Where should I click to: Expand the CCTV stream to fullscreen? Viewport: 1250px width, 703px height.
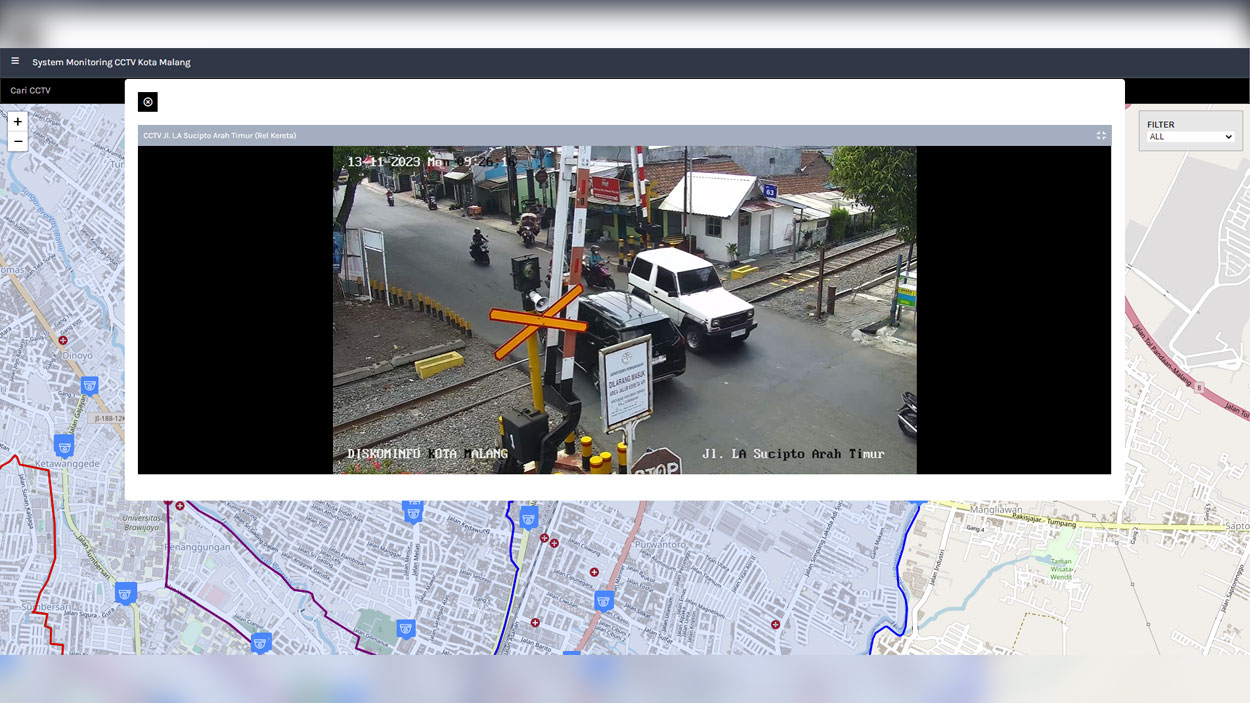(x=1101, y=135)
